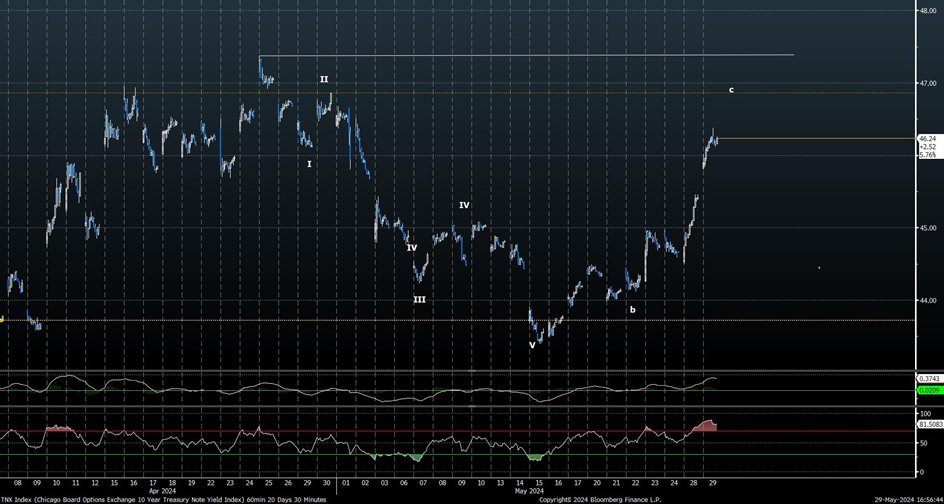The height and width of the screenshot is (504, 944).
Task: Click the Bloomberg Finance L.P. copyright text
Action: pyautogui.click(x=600, y=500)
